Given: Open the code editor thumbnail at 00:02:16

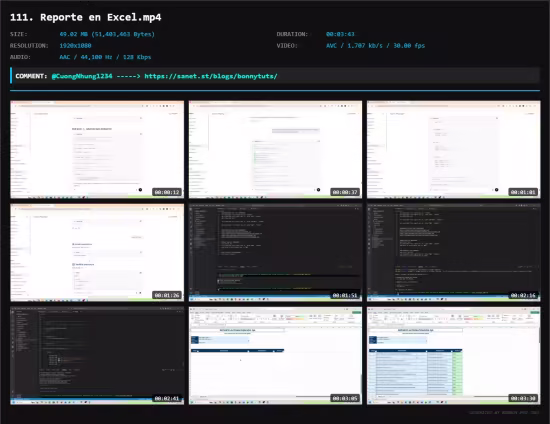Looking at the screenshot, I should pos(454,253).
